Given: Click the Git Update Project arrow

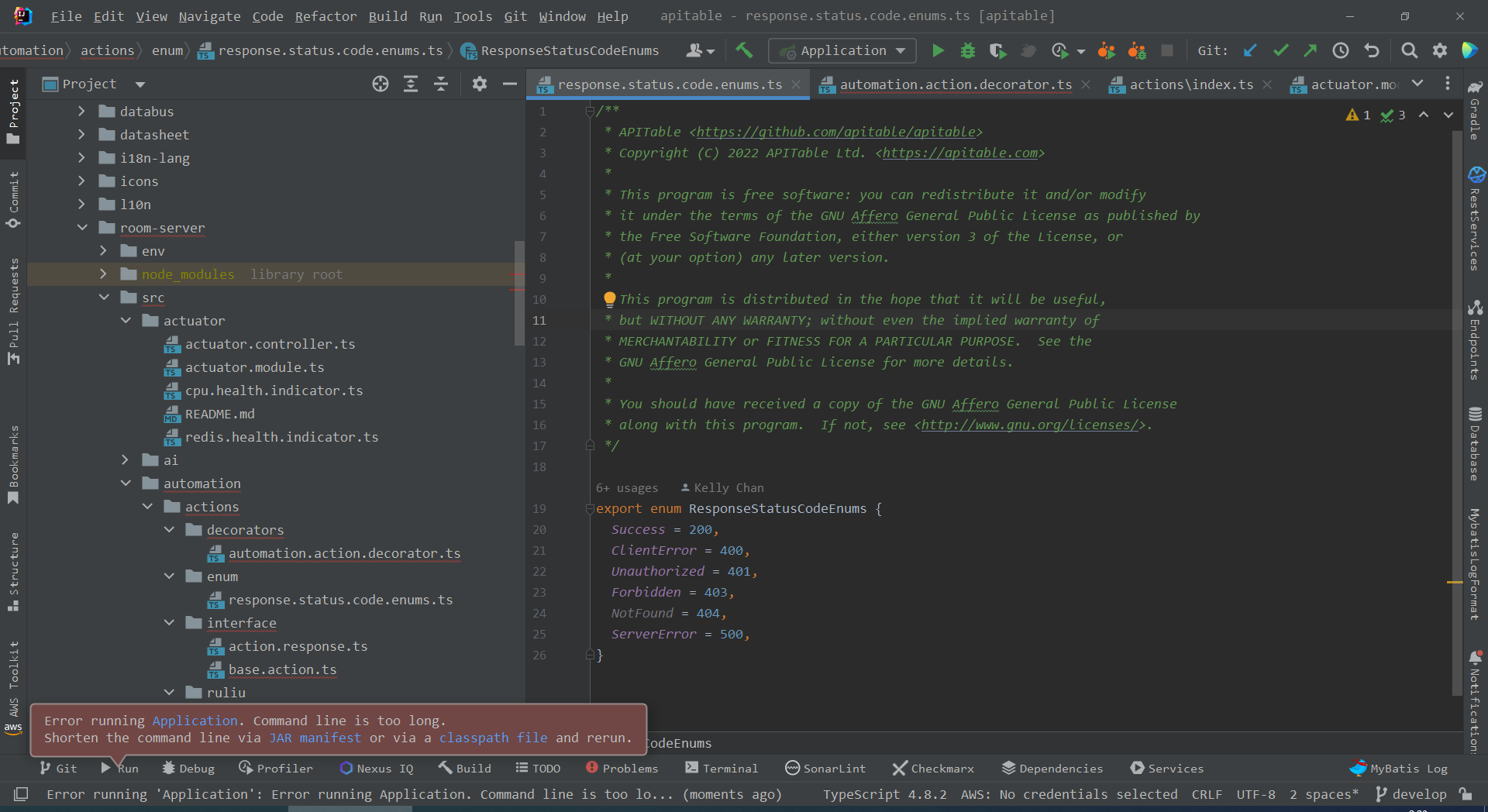Looking at the screenshot, I should tap(1250, 51).
